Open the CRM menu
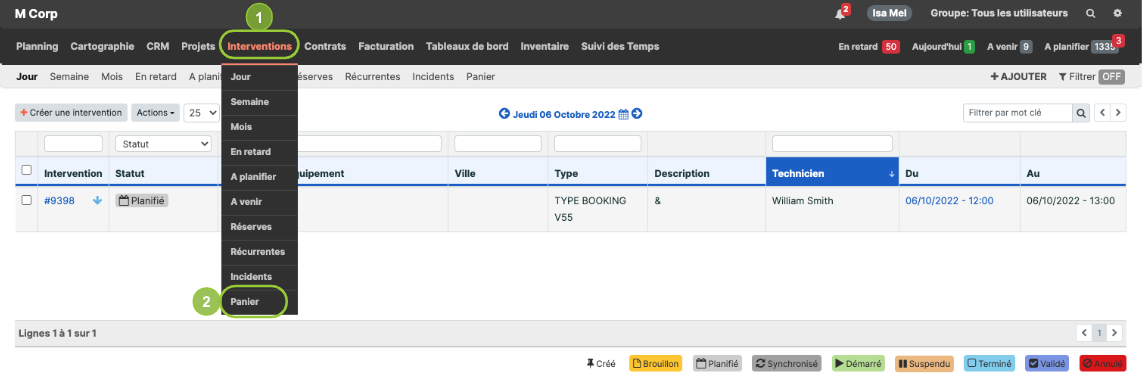 point(157,46)
